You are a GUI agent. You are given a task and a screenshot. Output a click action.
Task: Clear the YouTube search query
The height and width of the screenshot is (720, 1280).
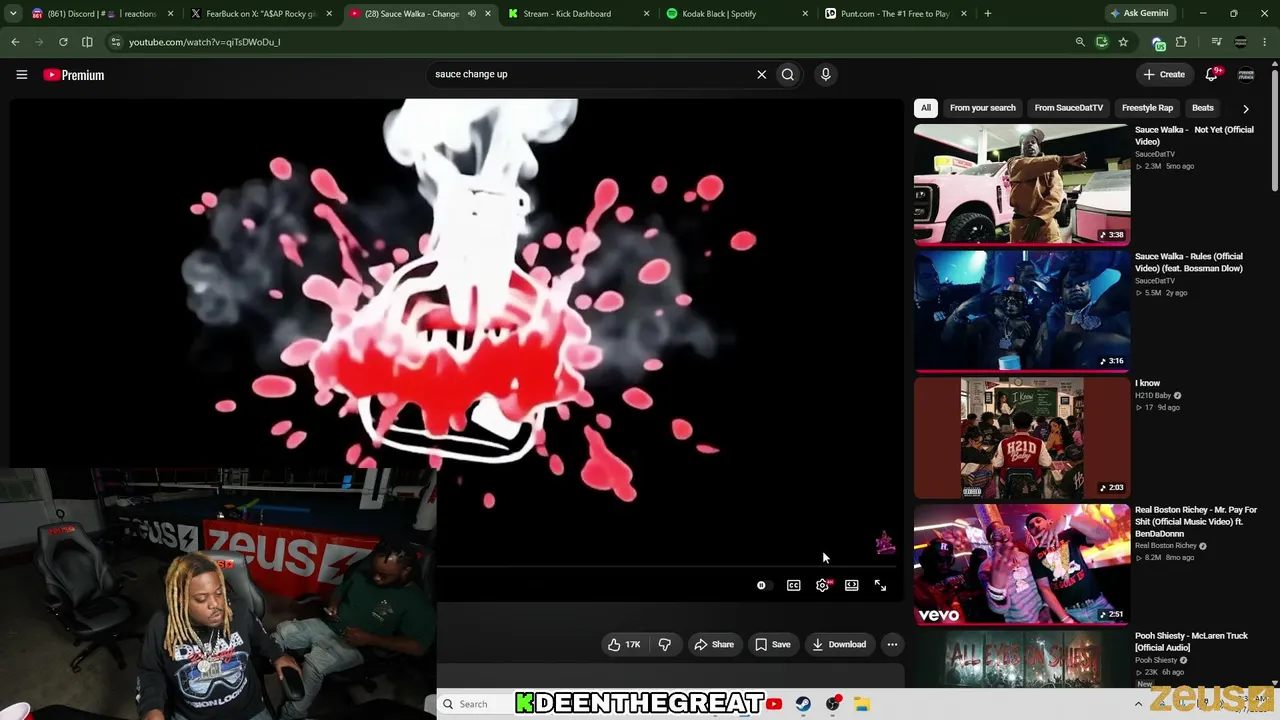click(761, 74)
